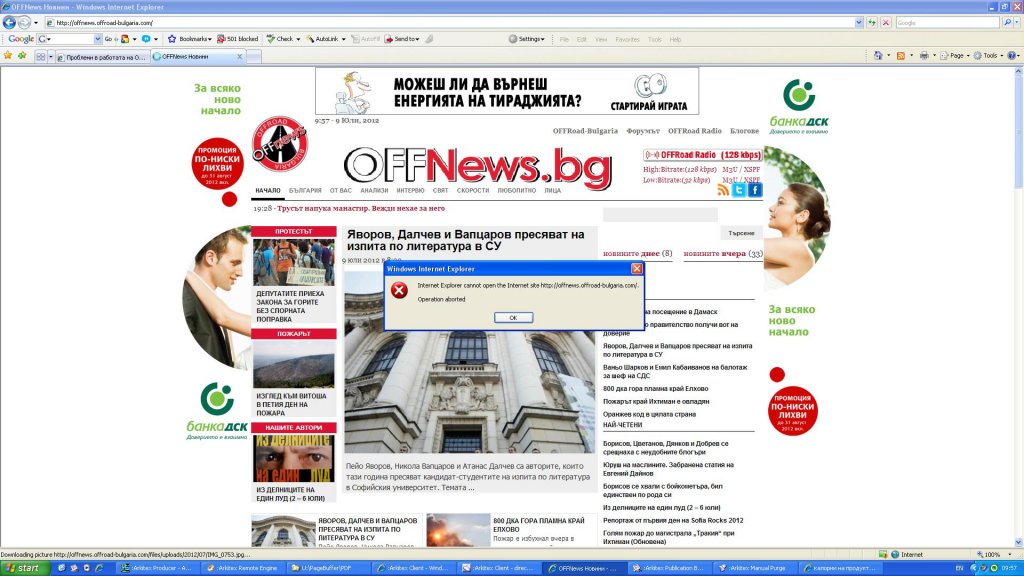Click the orange Feeds icon in command bar
The width and height of the screenshot is (1024, 576).
coord(901,56)
